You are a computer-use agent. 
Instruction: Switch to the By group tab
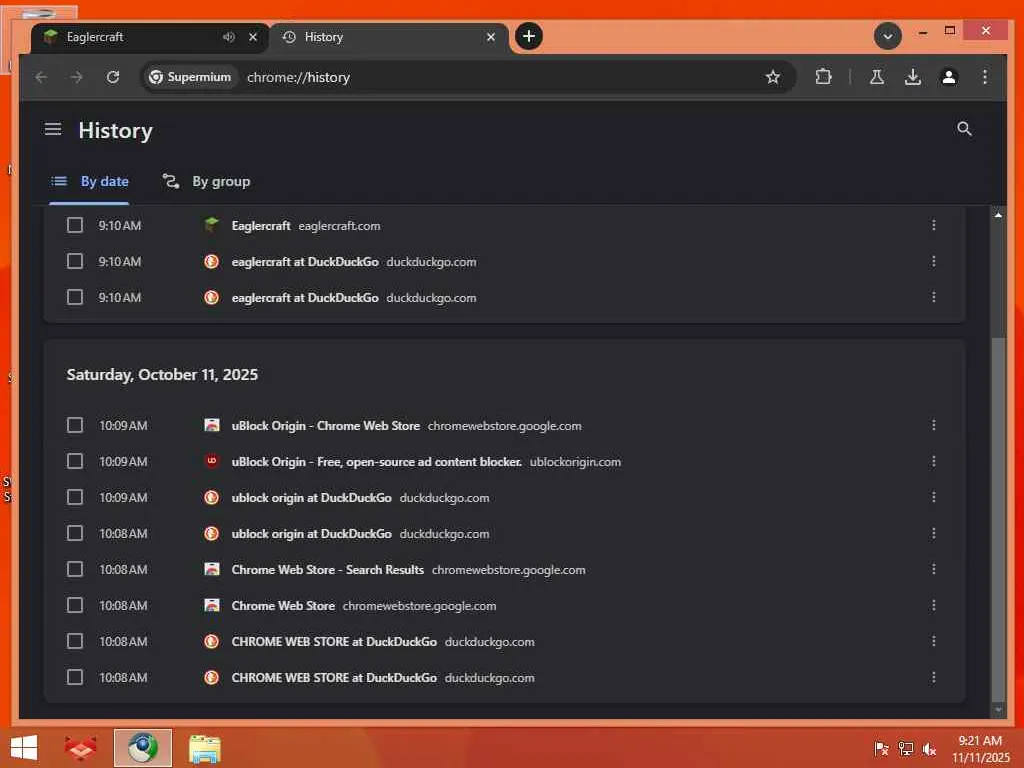coord(206,182)
